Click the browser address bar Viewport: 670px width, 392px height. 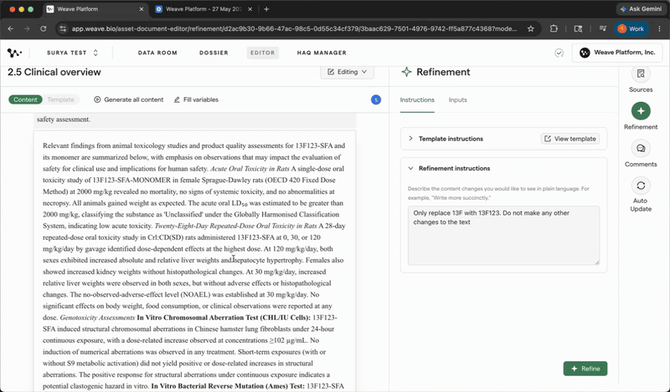[294, 29]
